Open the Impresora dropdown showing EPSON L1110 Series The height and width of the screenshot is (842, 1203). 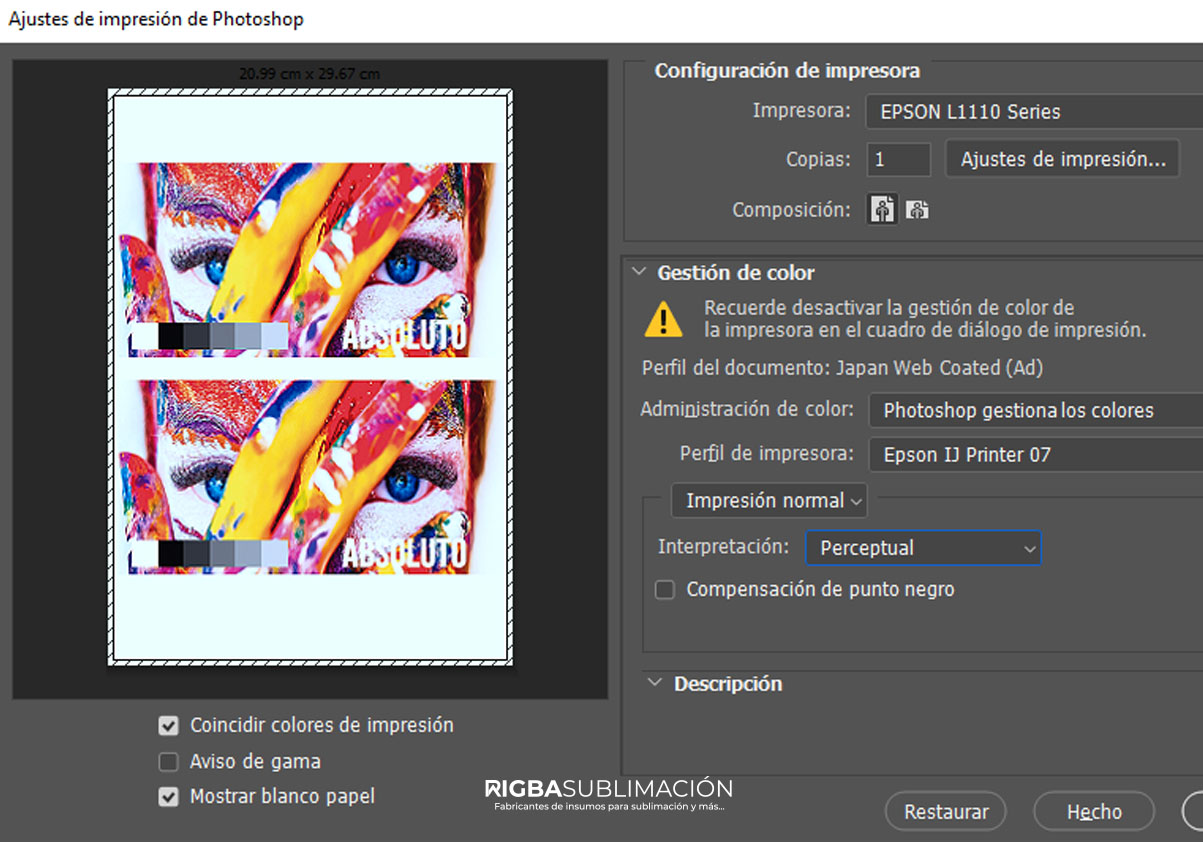coord(1034,112)
